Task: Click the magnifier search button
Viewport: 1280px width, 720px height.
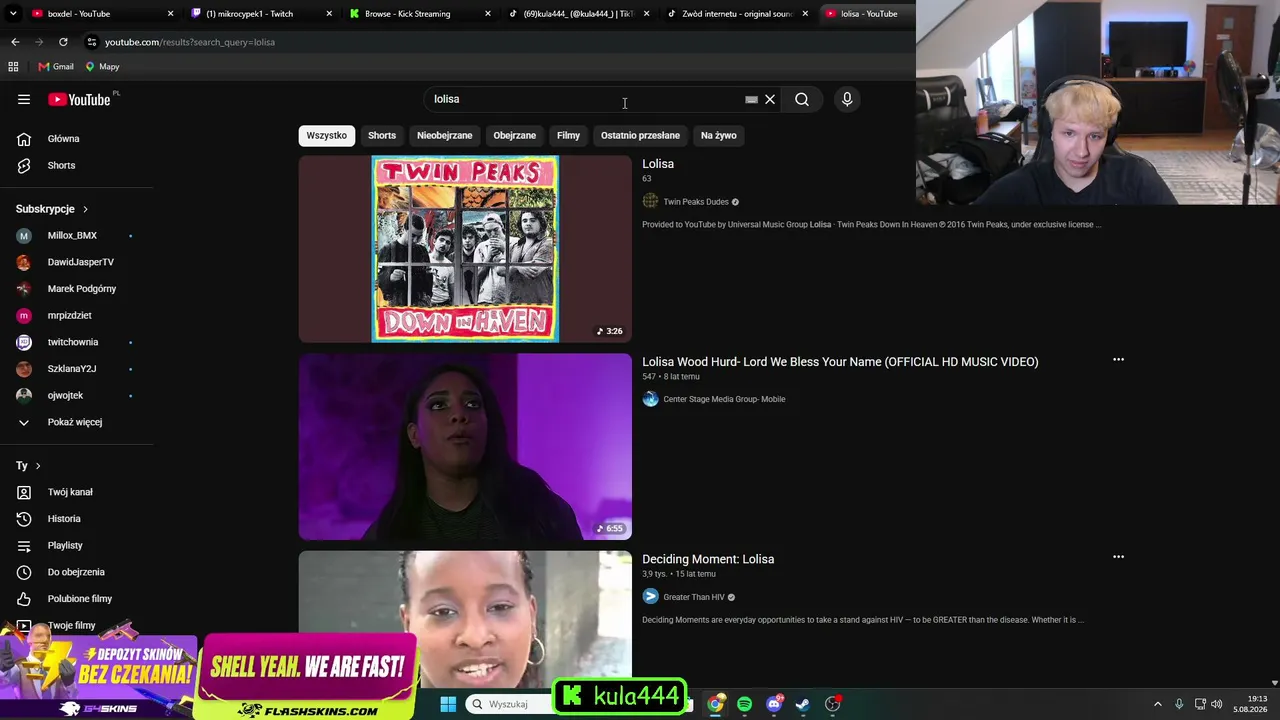Action: tap(802, 99)
